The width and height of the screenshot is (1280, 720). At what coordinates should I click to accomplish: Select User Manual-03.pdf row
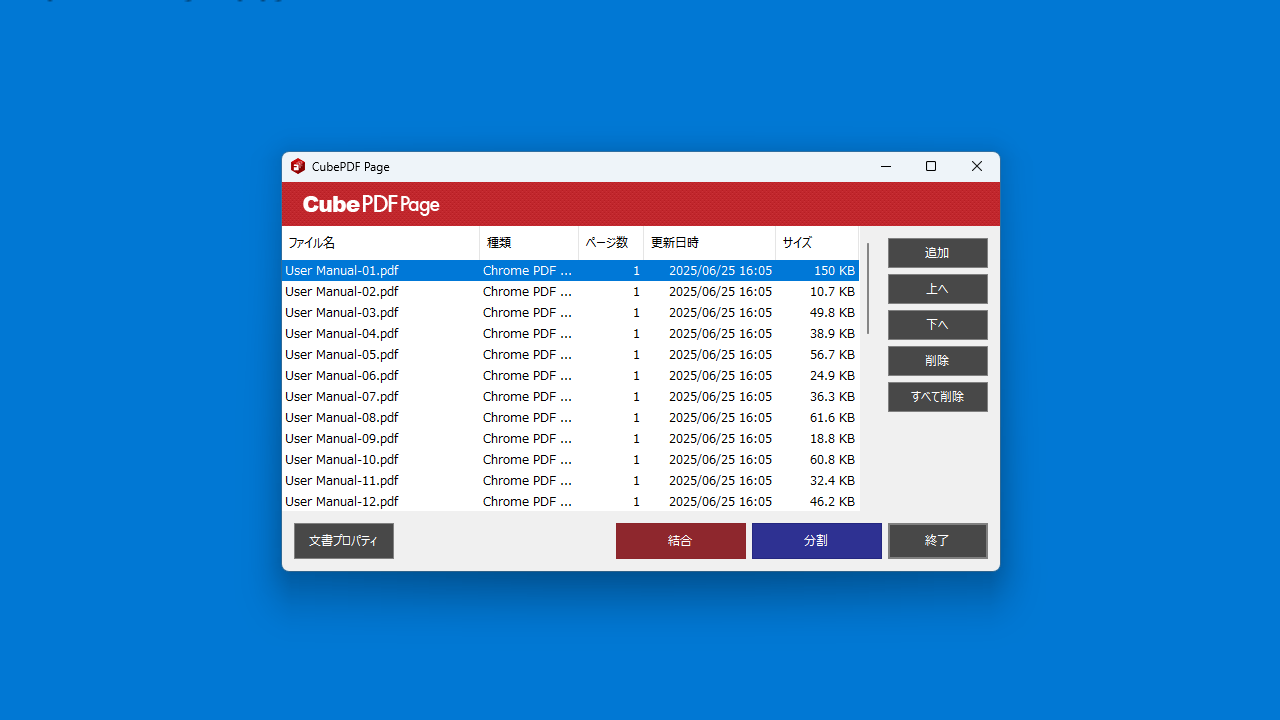(570, 313)
